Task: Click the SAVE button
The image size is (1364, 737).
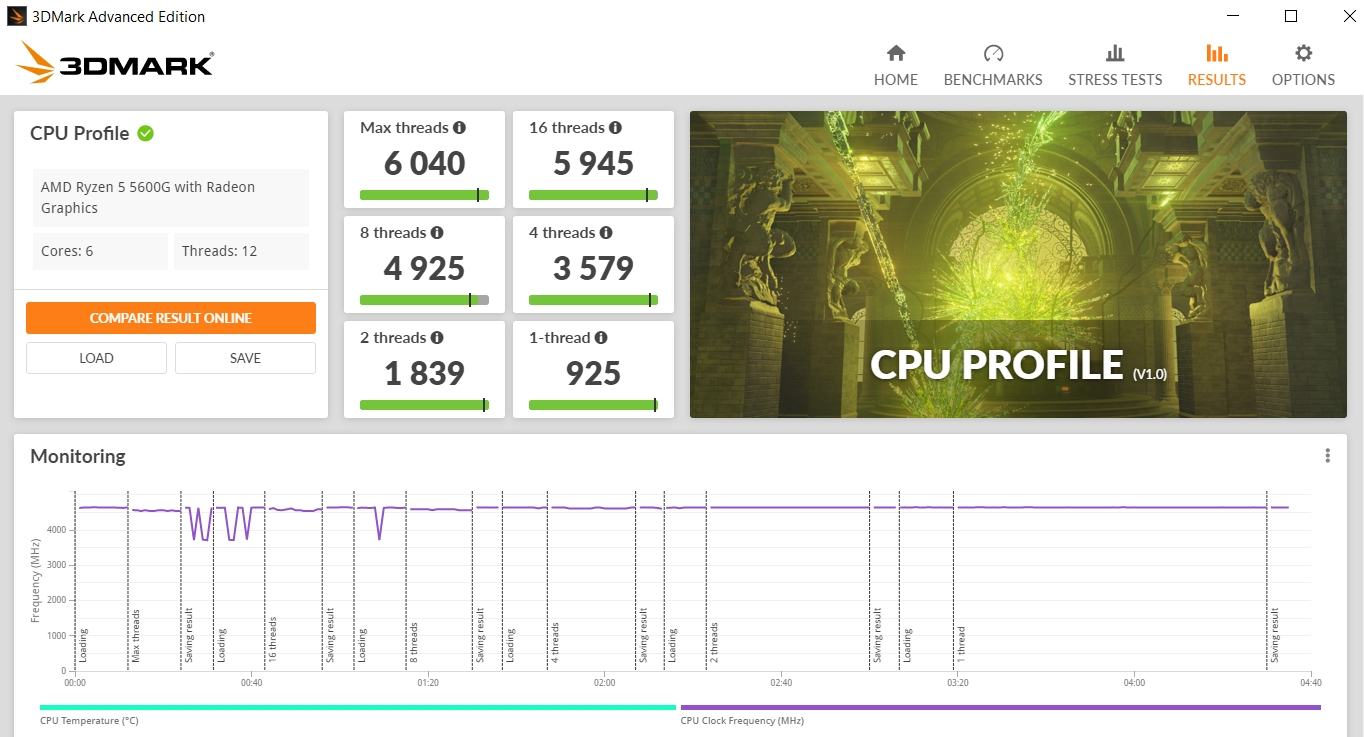Action: [245, 358]
